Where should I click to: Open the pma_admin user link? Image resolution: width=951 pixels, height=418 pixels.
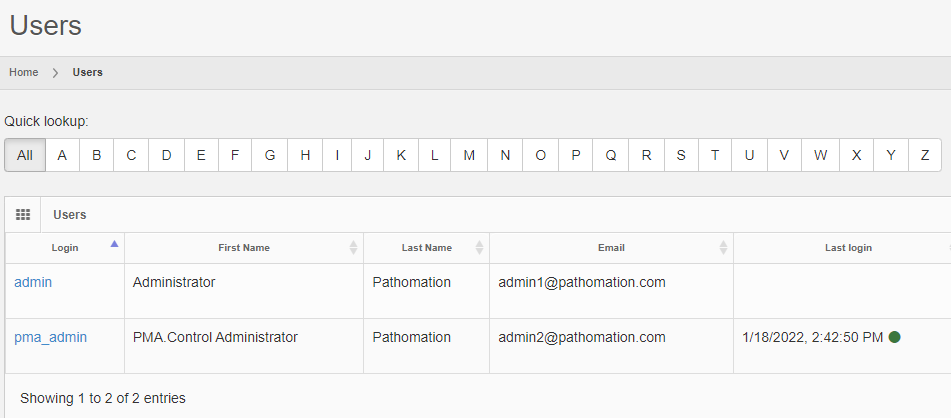(50, 338)
